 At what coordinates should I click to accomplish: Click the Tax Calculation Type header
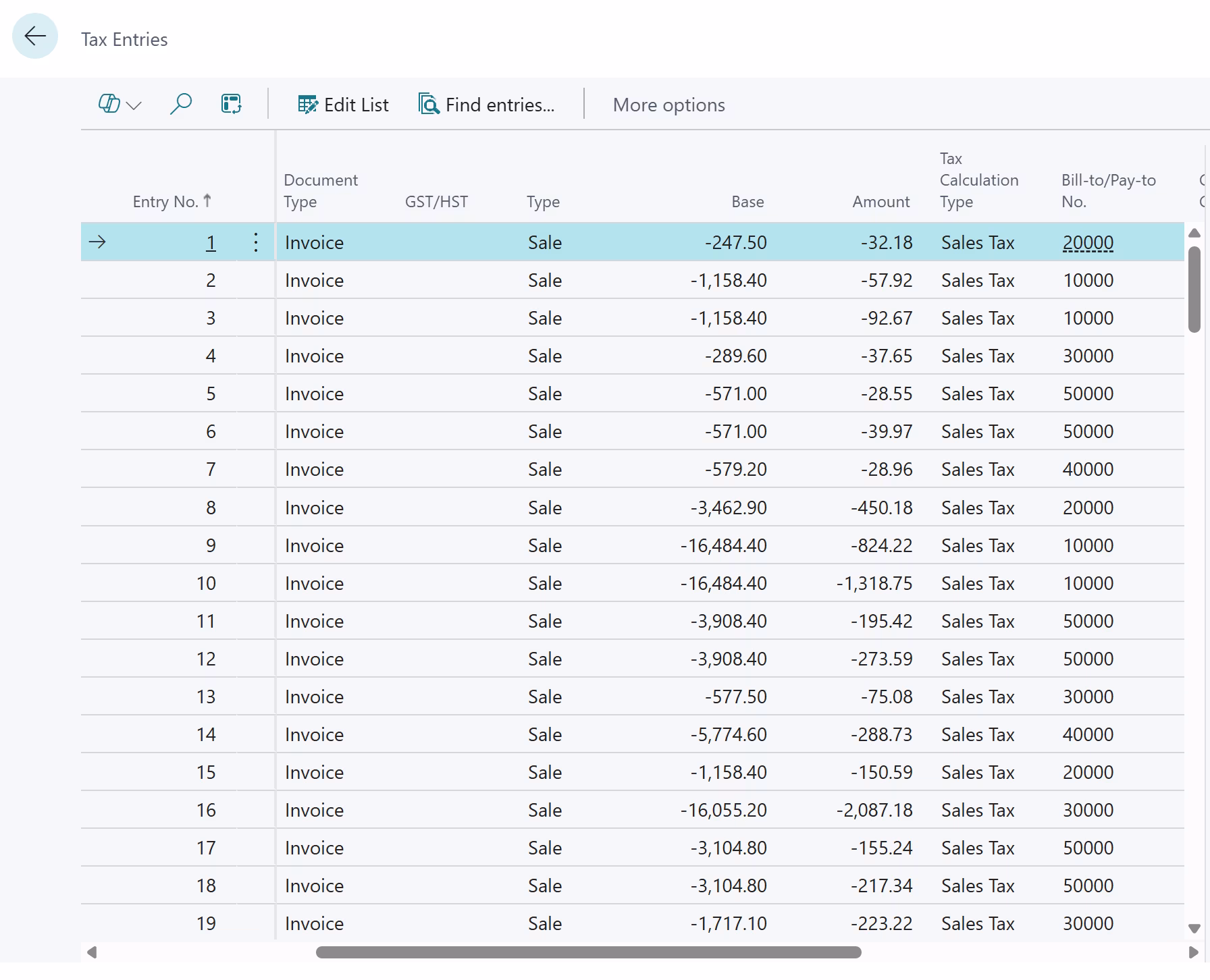(978, 180)
